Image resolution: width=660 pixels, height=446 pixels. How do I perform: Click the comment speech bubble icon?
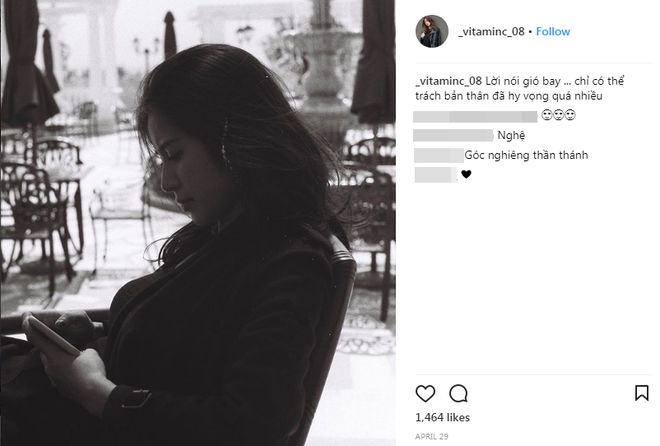[x=458, y=393]
